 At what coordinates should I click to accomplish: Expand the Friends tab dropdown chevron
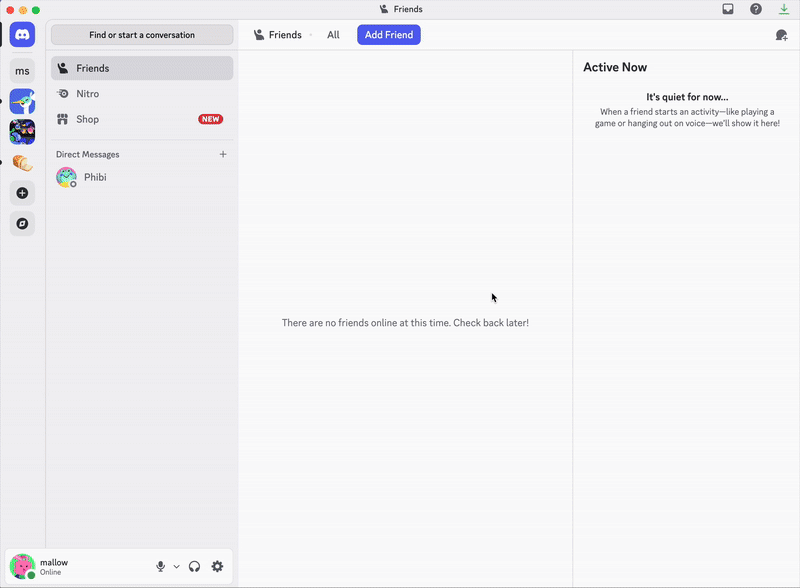311,34
